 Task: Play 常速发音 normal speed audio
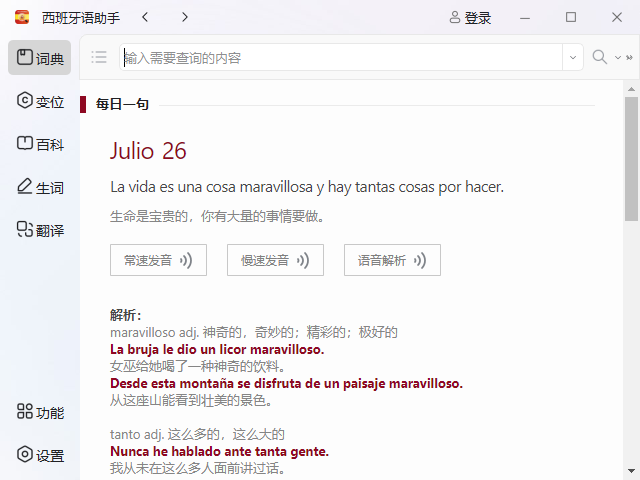click(158, 260)
